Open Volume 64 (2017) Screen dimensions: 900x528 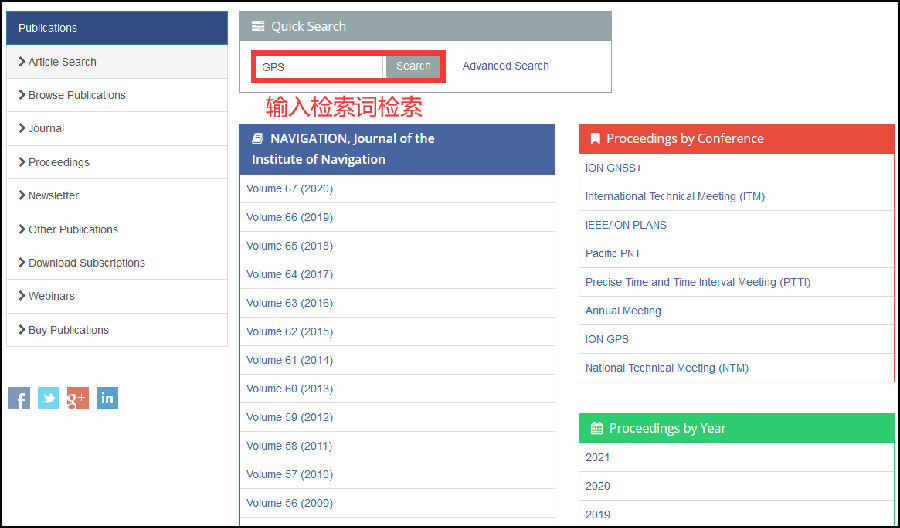tap(289, 274)
